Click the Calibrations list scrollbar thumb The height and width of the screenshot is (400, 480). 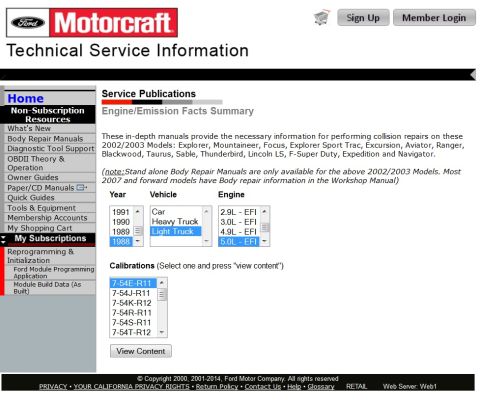[162, 295]
